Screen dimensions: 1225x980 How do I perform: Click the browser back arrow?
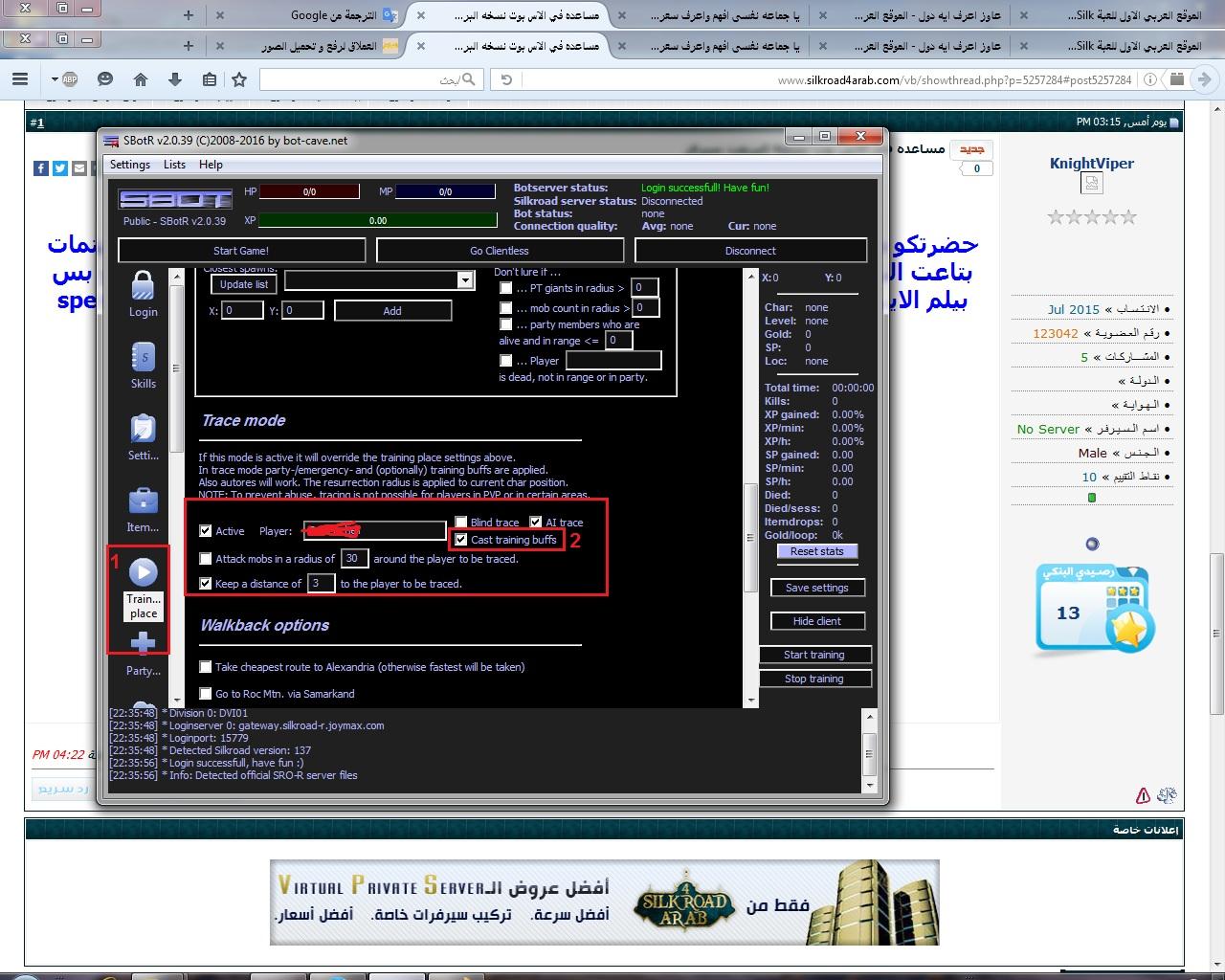point(1205,79)
